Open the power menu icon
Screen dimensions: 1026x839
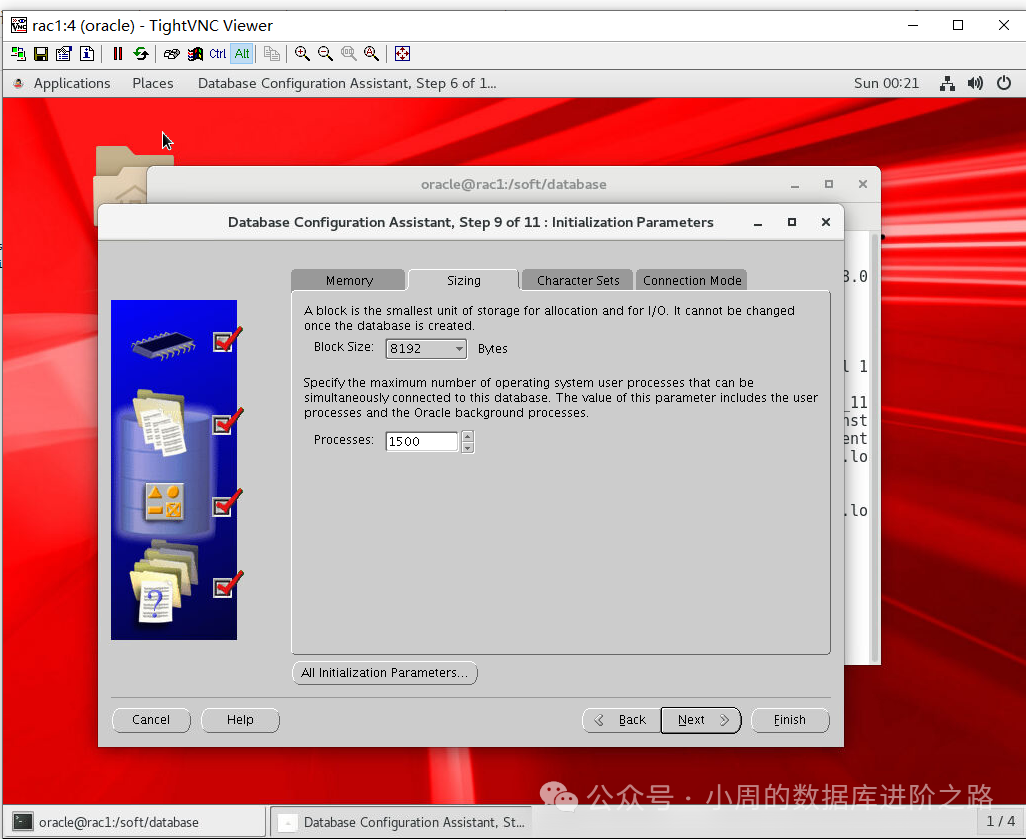pyautogui.click(x=1004, y=83)
